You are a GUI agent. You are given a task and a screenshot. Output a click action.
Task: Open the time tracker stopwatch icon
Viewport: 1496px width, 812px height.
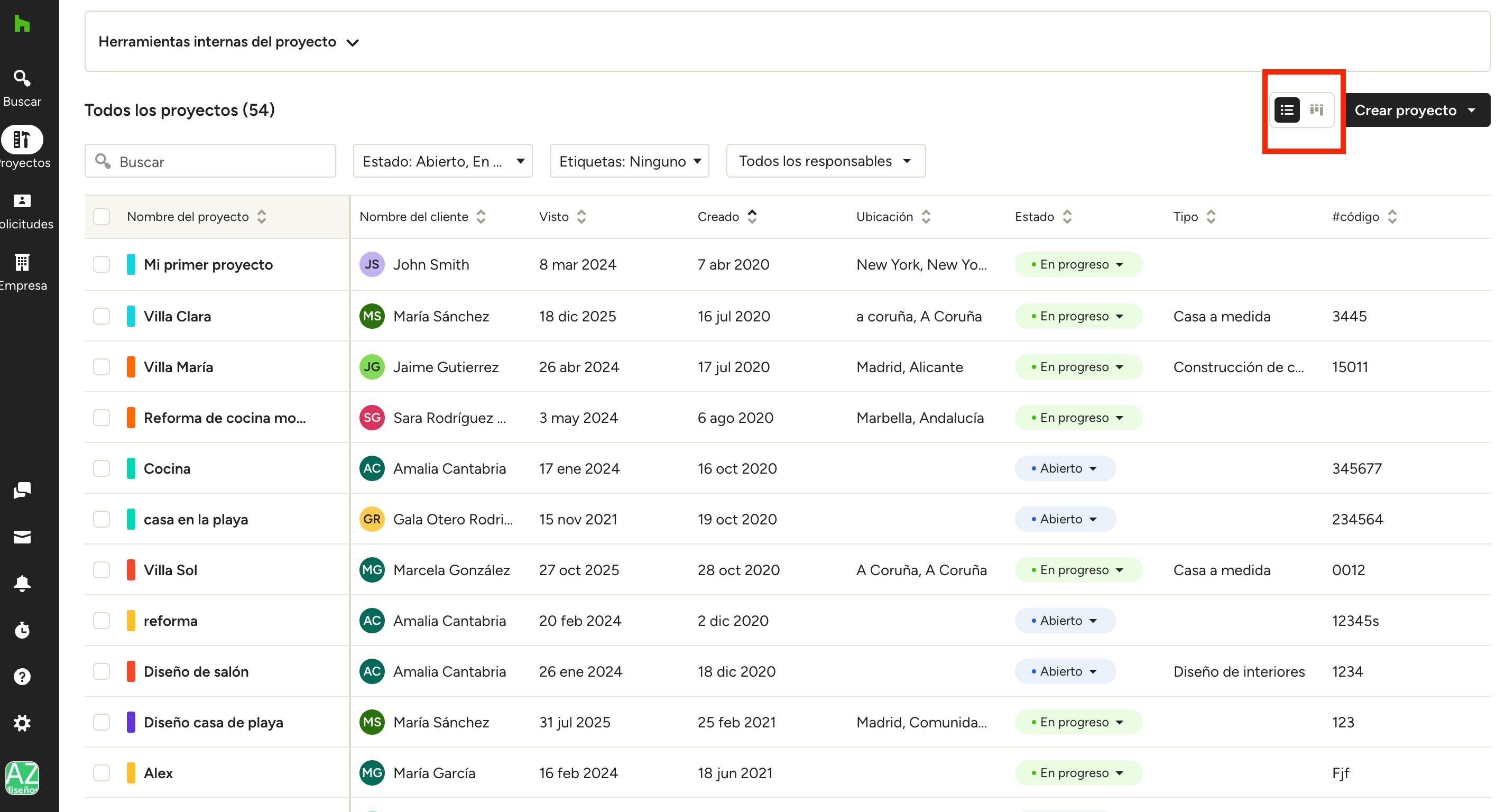pos(22,630)
